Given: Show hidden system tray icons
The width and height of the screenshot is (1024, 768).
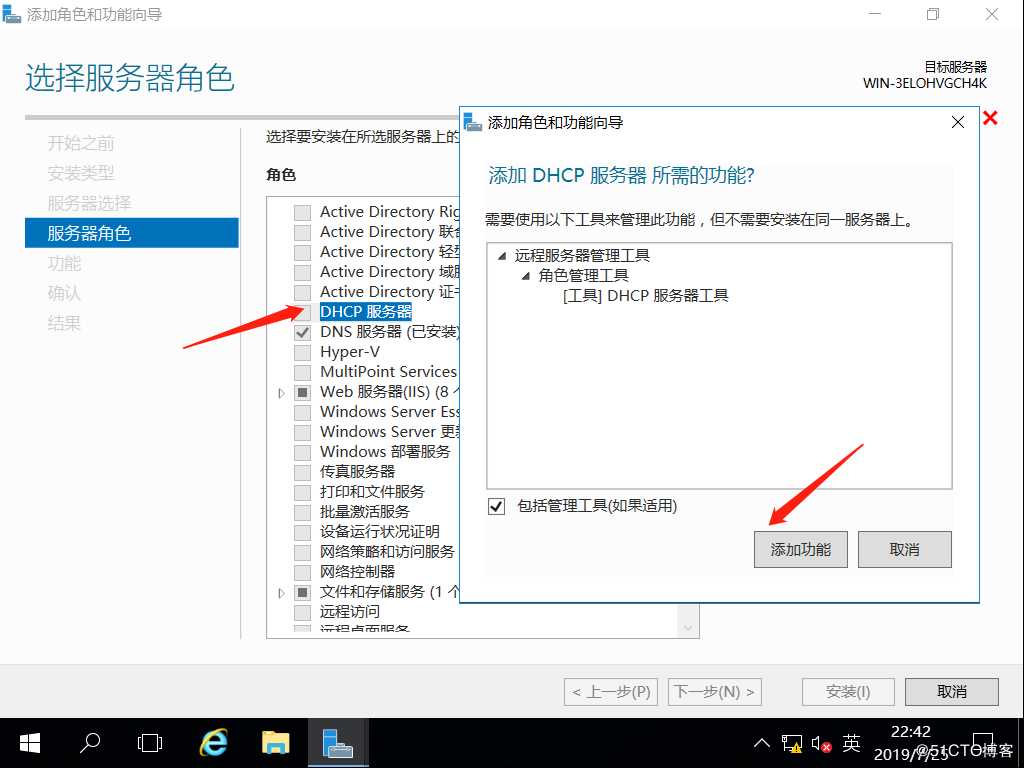Looking at the screenshot, I should coord(761,743).
